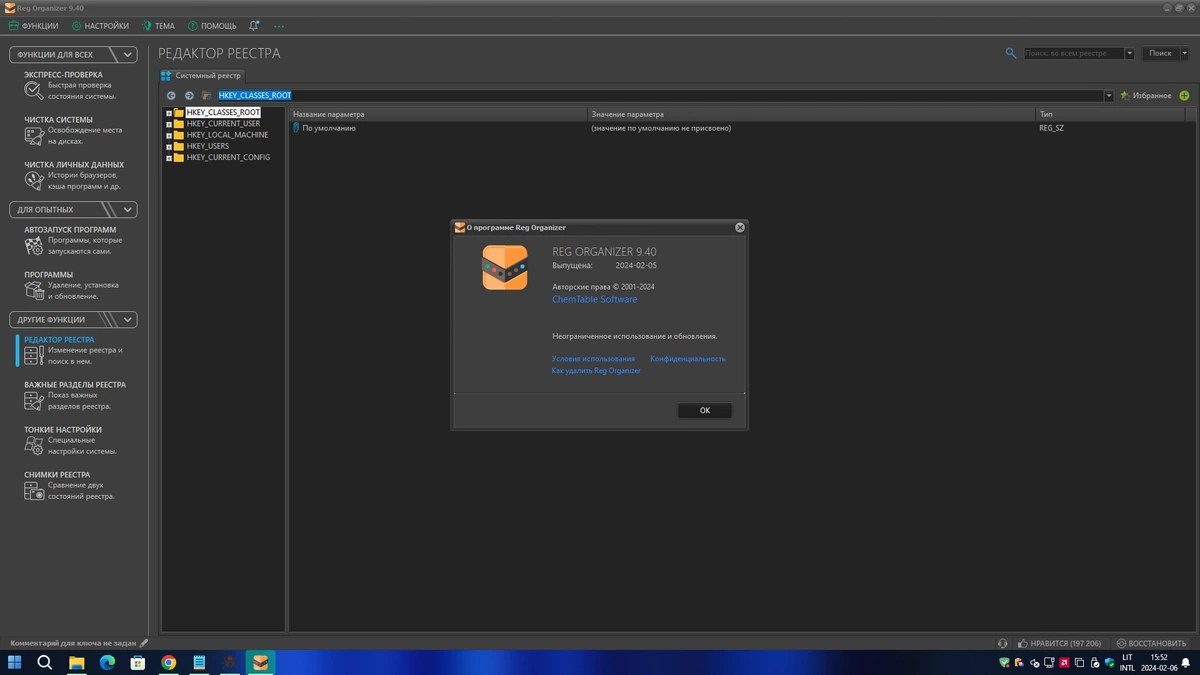Screen dimensions: 1200x675
Task: Expand the HKEY_LOCAL_MACHINE tree node
Action: point(169,135)
